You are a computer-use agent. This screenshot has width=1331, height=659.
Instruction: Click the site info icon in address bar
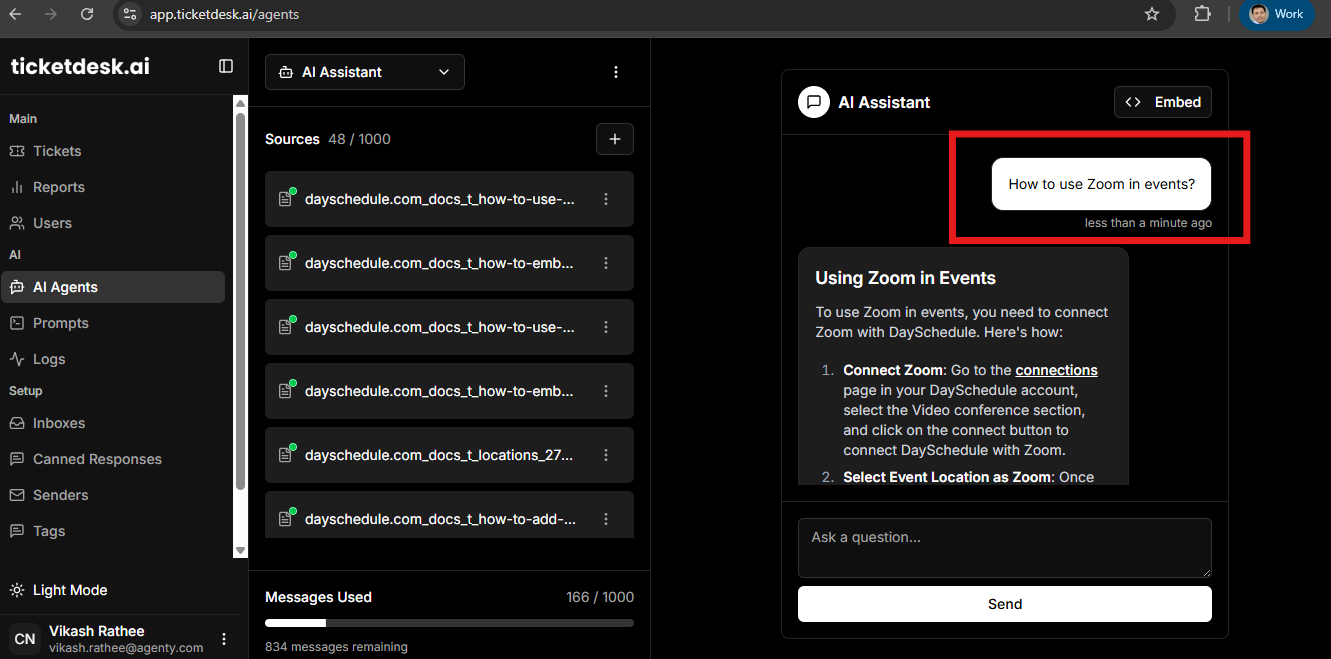130,14
